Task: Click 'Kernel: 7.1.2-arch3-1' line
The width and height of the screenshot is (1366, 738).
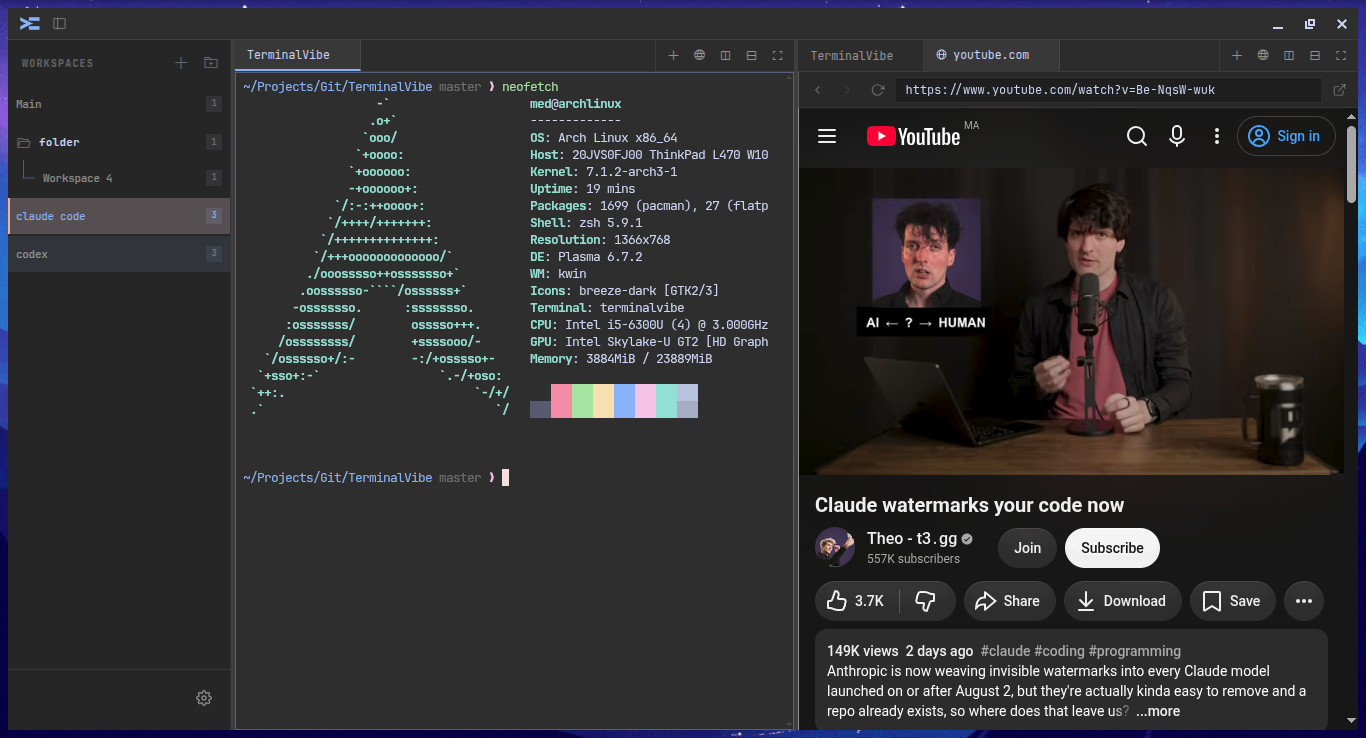Action: [x=604, y=172]
